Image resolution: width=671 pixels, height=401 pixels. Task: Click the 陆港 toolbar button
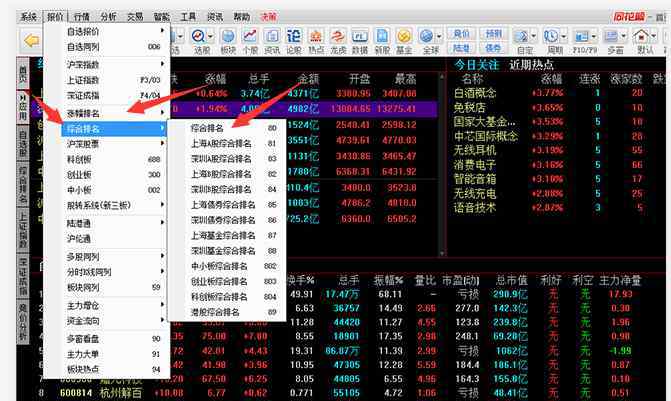[x=461, y=48]
